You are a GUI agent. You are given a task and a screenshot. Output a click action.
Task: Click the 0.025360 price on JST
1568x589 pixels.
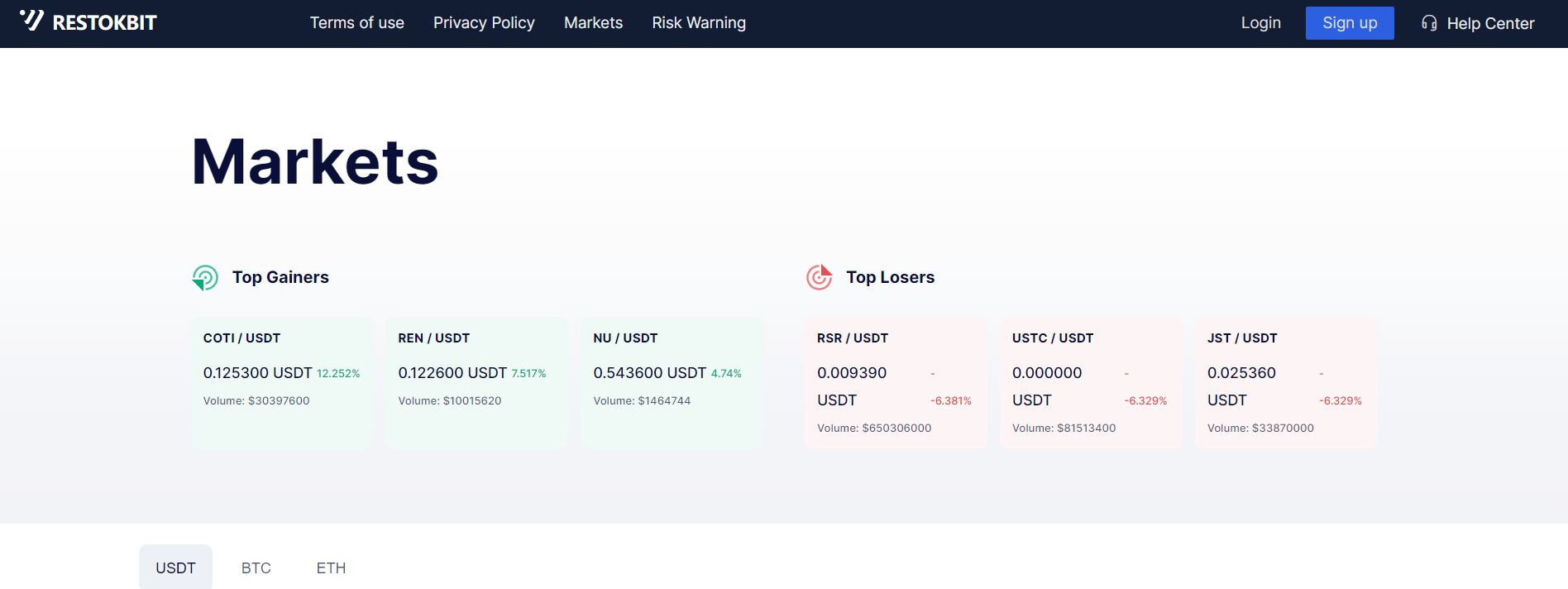tap(1241, 373)
